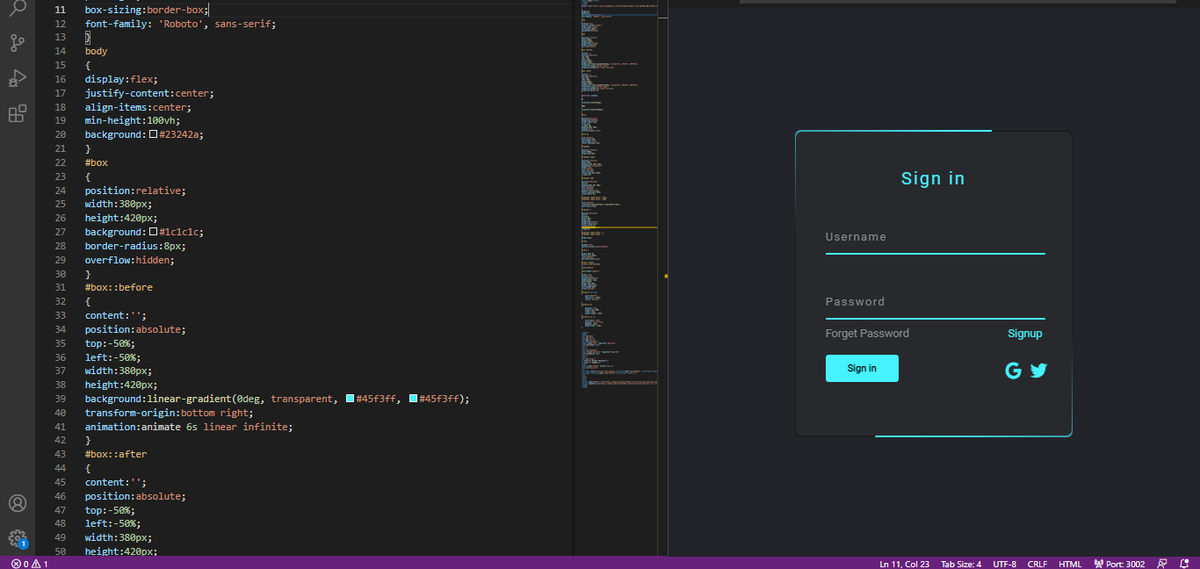Click the Forget Password link

coord(867,333)
